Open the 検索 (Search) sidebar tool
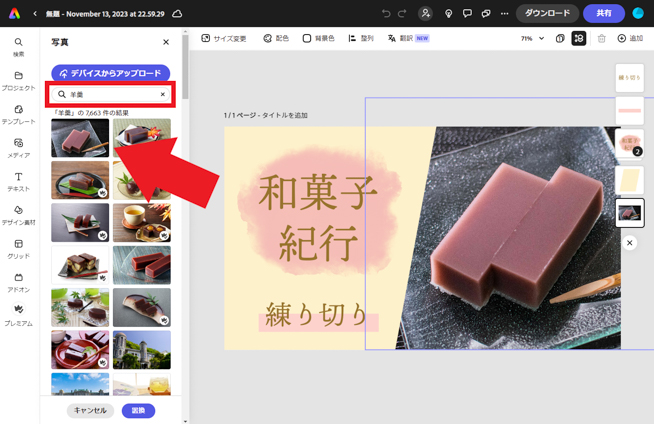 (x=18, y=47)
